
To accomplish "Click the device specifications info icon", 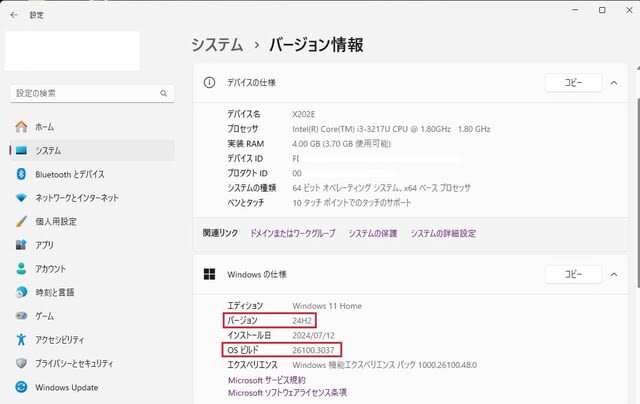I will [209, 83].
